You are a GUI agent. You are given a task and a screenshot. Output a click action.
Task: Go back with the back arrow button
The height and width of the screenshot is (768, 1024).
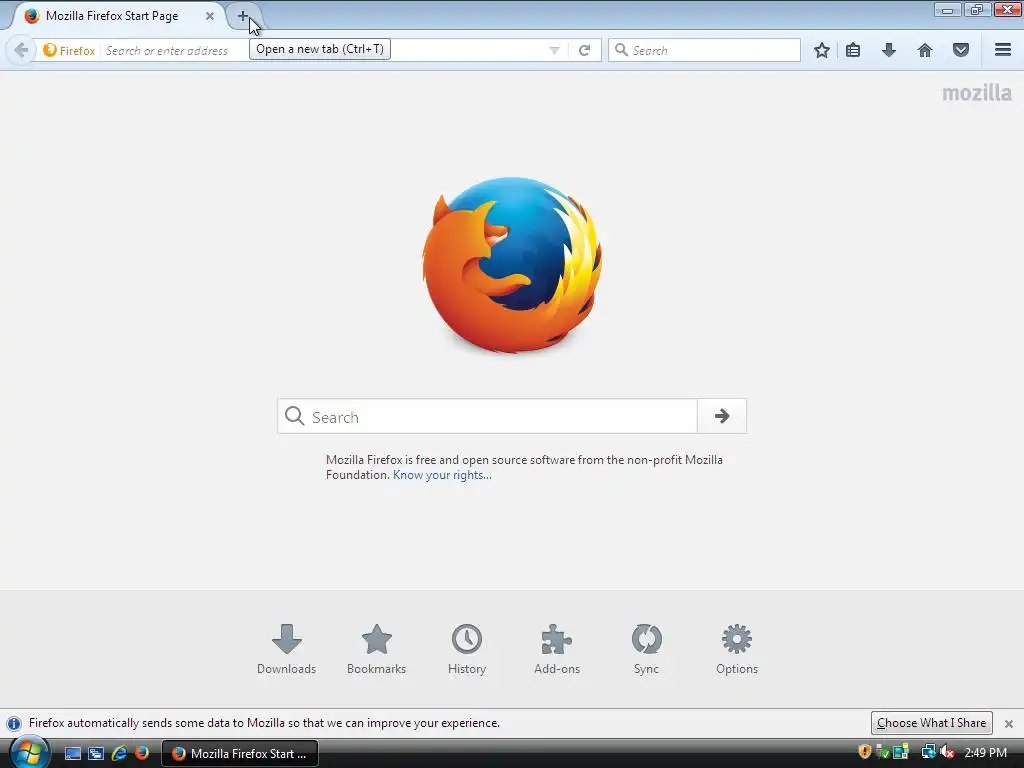tap(21, 50)
